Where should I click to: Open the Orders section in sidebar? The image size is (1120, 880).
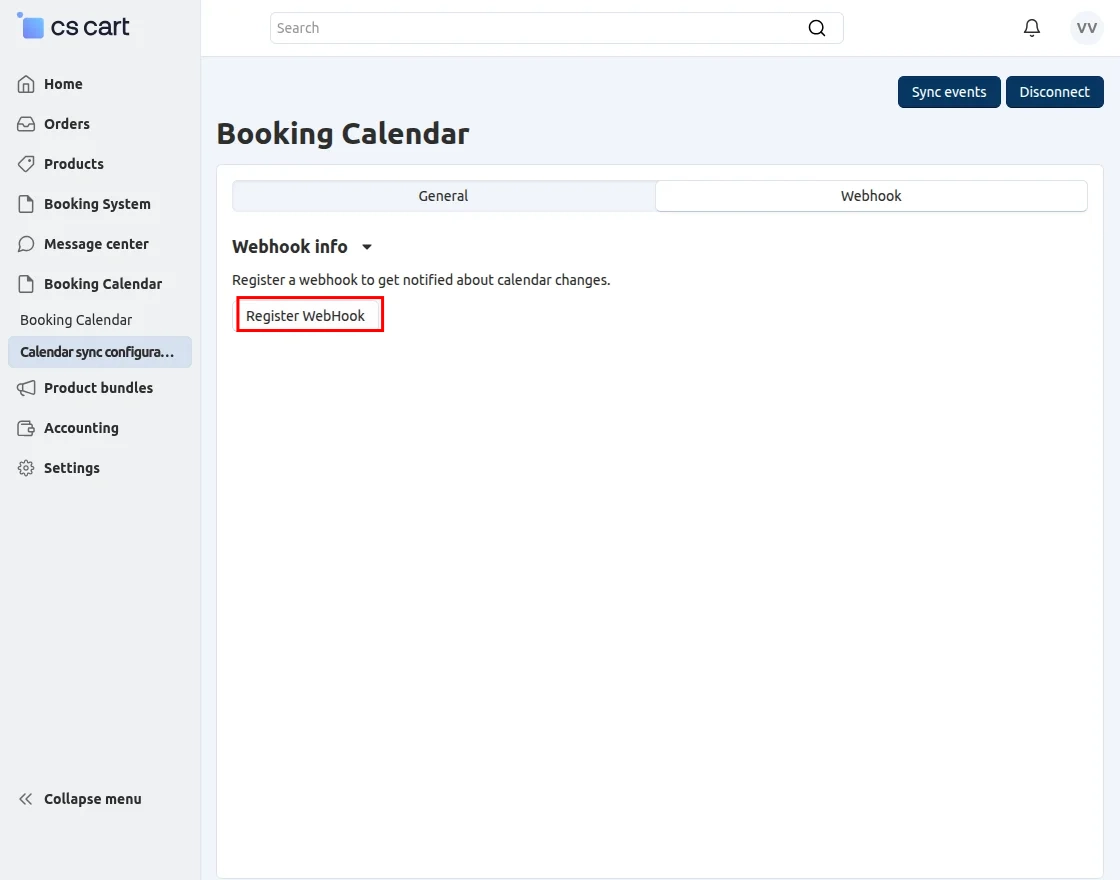[66, 124]
